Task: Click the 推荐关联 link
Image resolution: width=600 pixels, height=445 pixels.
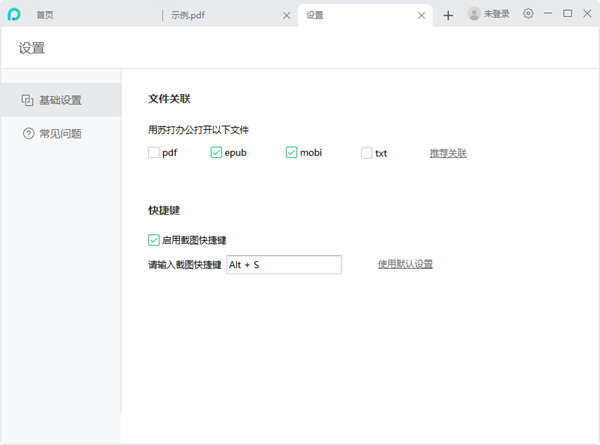Action: point(448,153)
